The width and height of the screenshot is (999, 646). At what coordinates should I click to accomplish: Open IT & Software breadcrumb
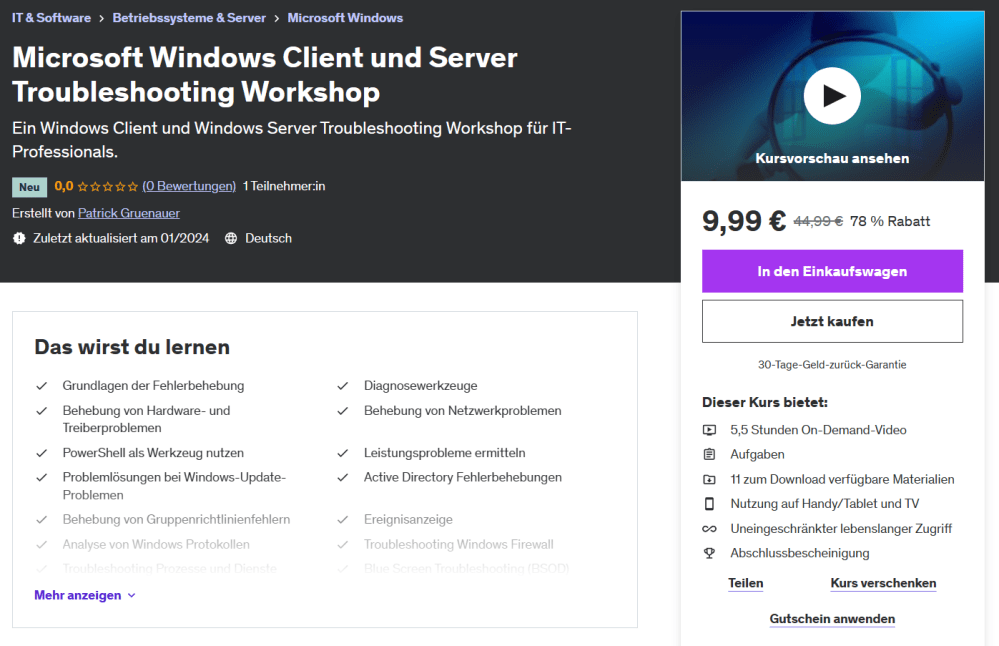51,18
